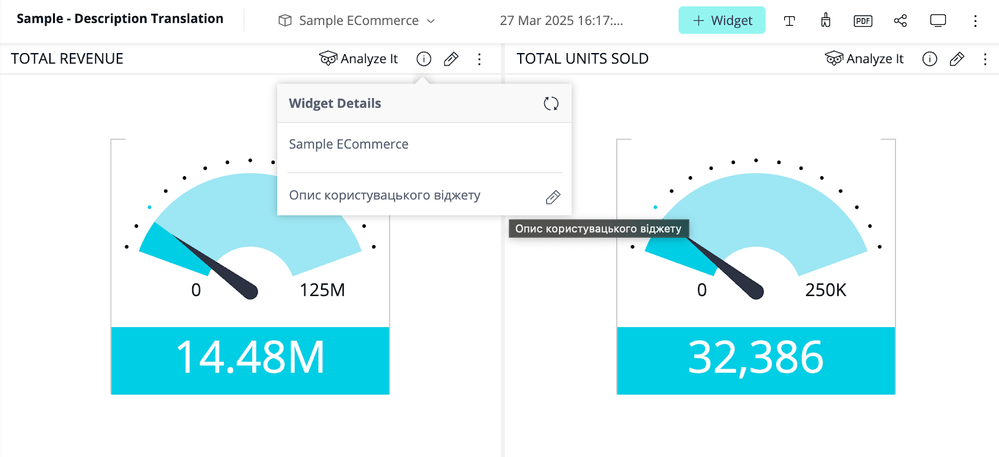Edit the widget description in Widget Details
The image size is (999, 457).
553,197
